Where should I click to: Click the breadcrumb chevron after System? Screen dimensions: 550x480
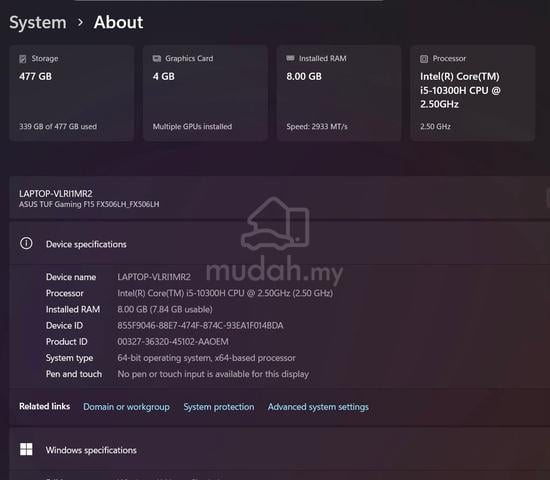coord(80,22)
